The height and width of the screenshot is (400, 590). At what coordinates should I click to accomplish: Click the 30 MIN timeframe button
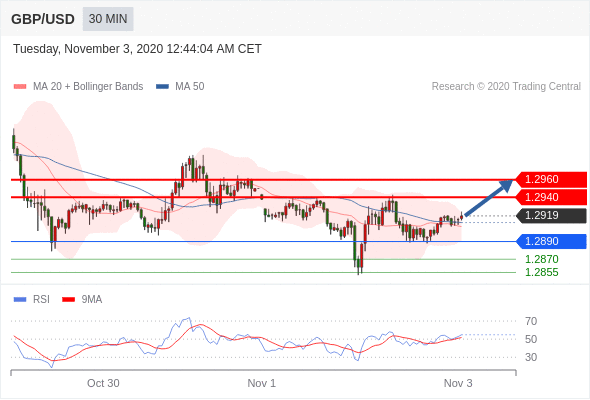click(108, 19)
